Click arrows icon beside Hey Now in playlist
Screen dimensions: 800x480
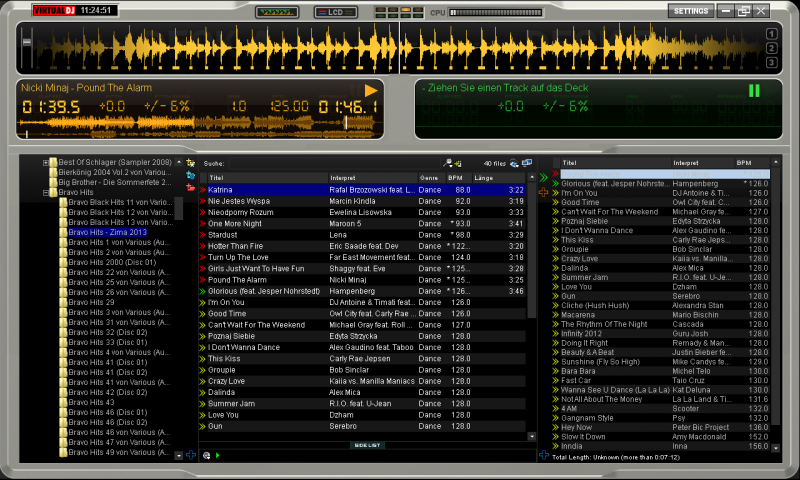point(556,427)
